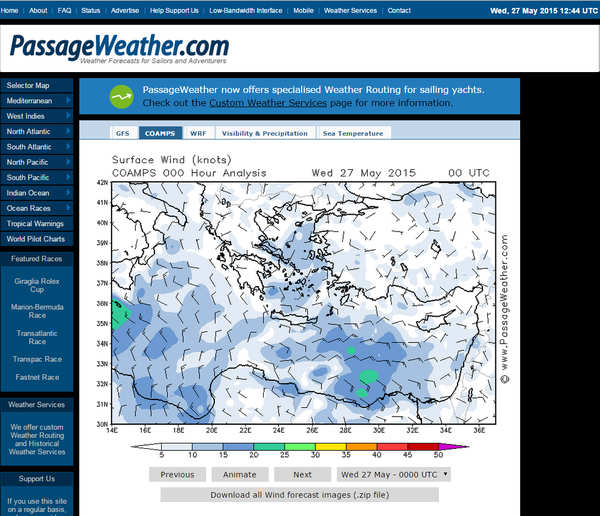Expand the Mediterranean submenu arrow
The width and height of the screenshot is (600, 516).
pos(68,100)
